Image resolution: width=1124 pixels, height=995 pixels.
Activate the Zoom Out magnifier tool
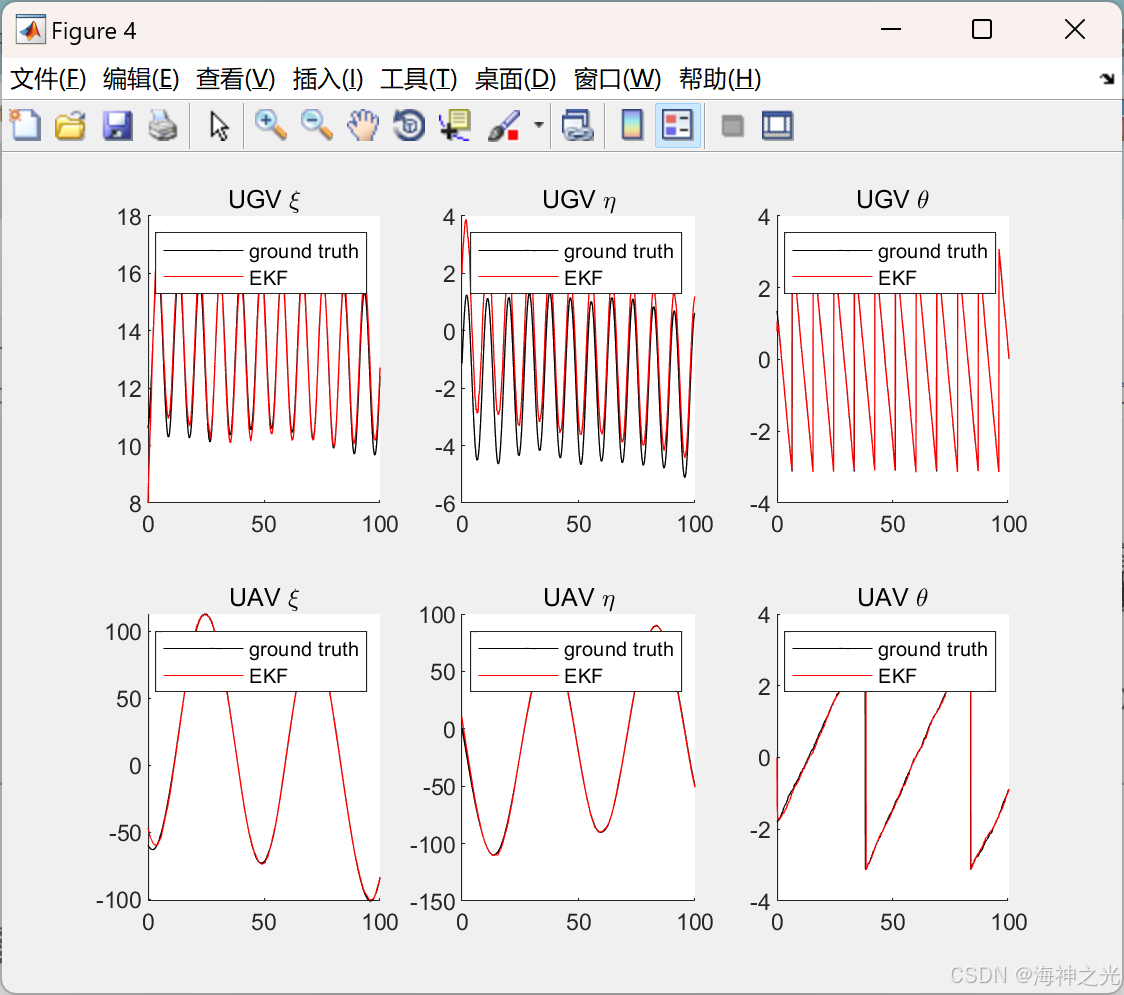click(316, 125)
